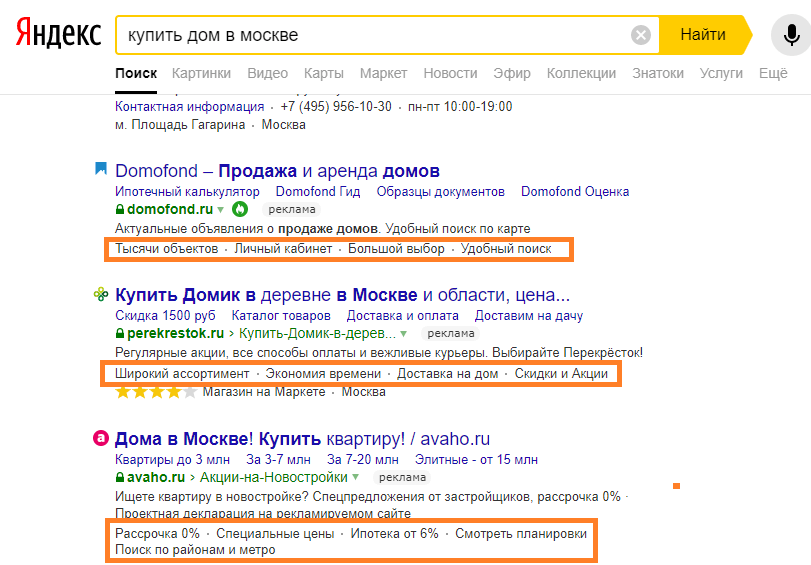Screen dimensions: 811x565
Task: Switch to the Маркет tab
Action: pyautogui.click(x=383, y=73)
